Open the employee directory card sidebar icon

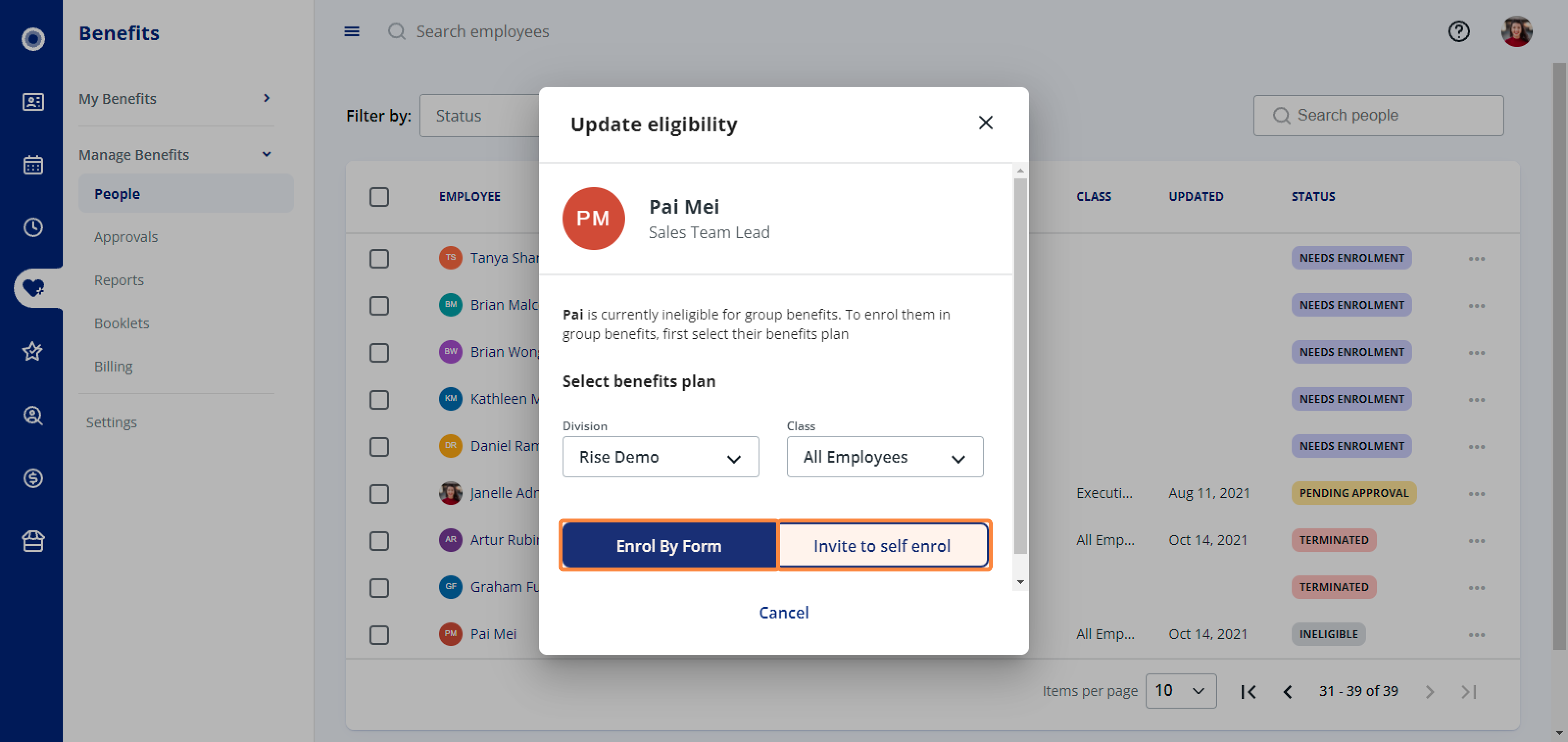pyautogui.click(x=33, y=101)
